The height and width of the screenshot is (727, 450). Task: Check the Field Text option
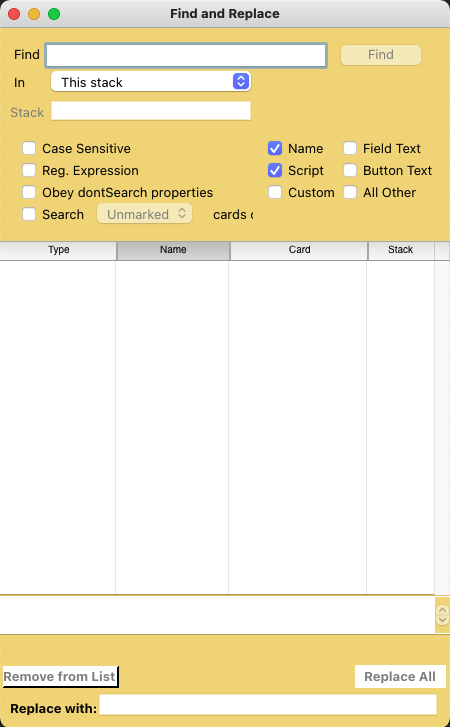(x=350, y=148)
